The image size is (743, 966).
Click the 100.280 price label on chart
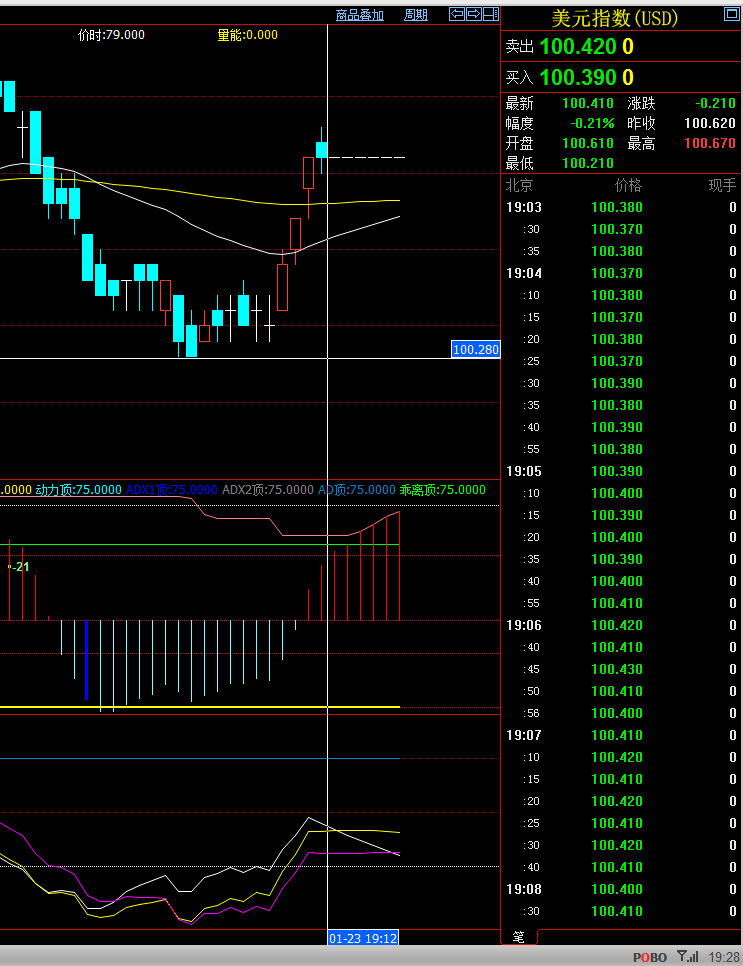[x=476, y=350]
